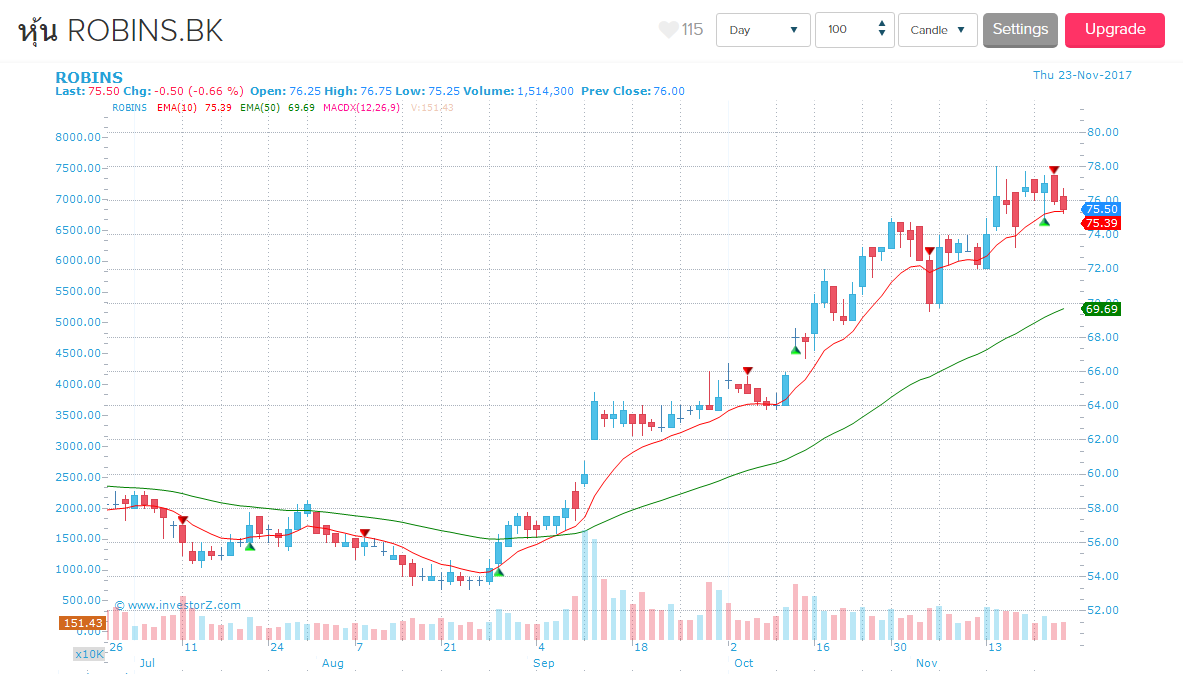Click the green buy arrow near late August
Screen dimensions: 1183x674
(498, 571)
